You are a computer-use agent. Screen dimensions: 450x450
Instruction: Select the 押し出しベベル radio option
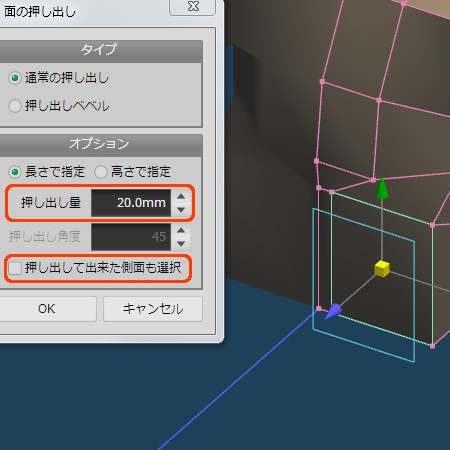pyautogui.click(x=15, y=106)
